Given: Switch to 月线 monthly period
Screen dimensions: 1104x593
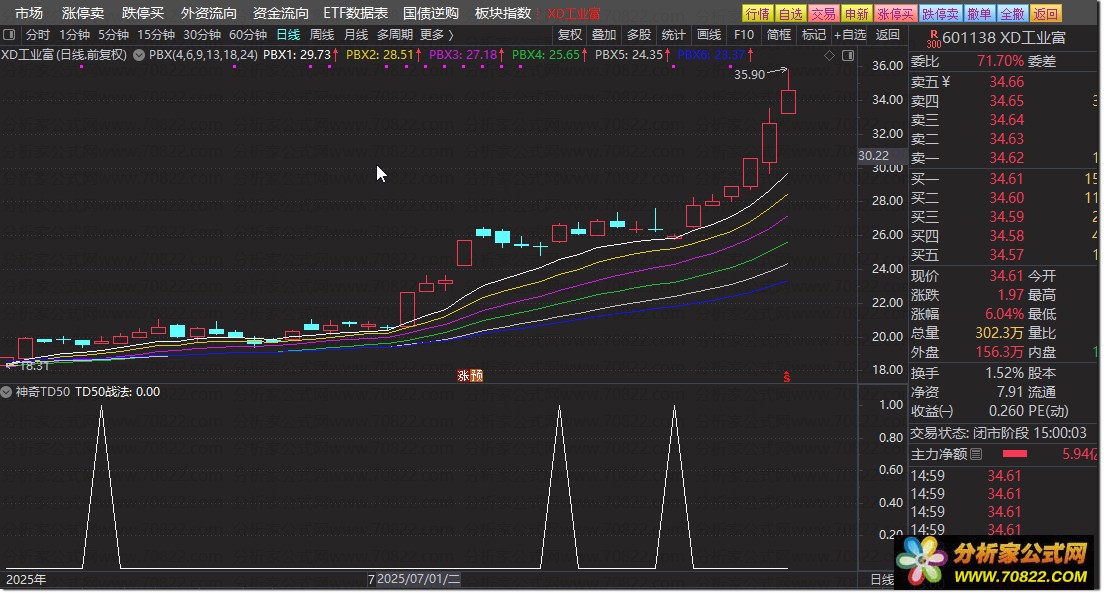Looking at the screenshot, I should point(356,35).
